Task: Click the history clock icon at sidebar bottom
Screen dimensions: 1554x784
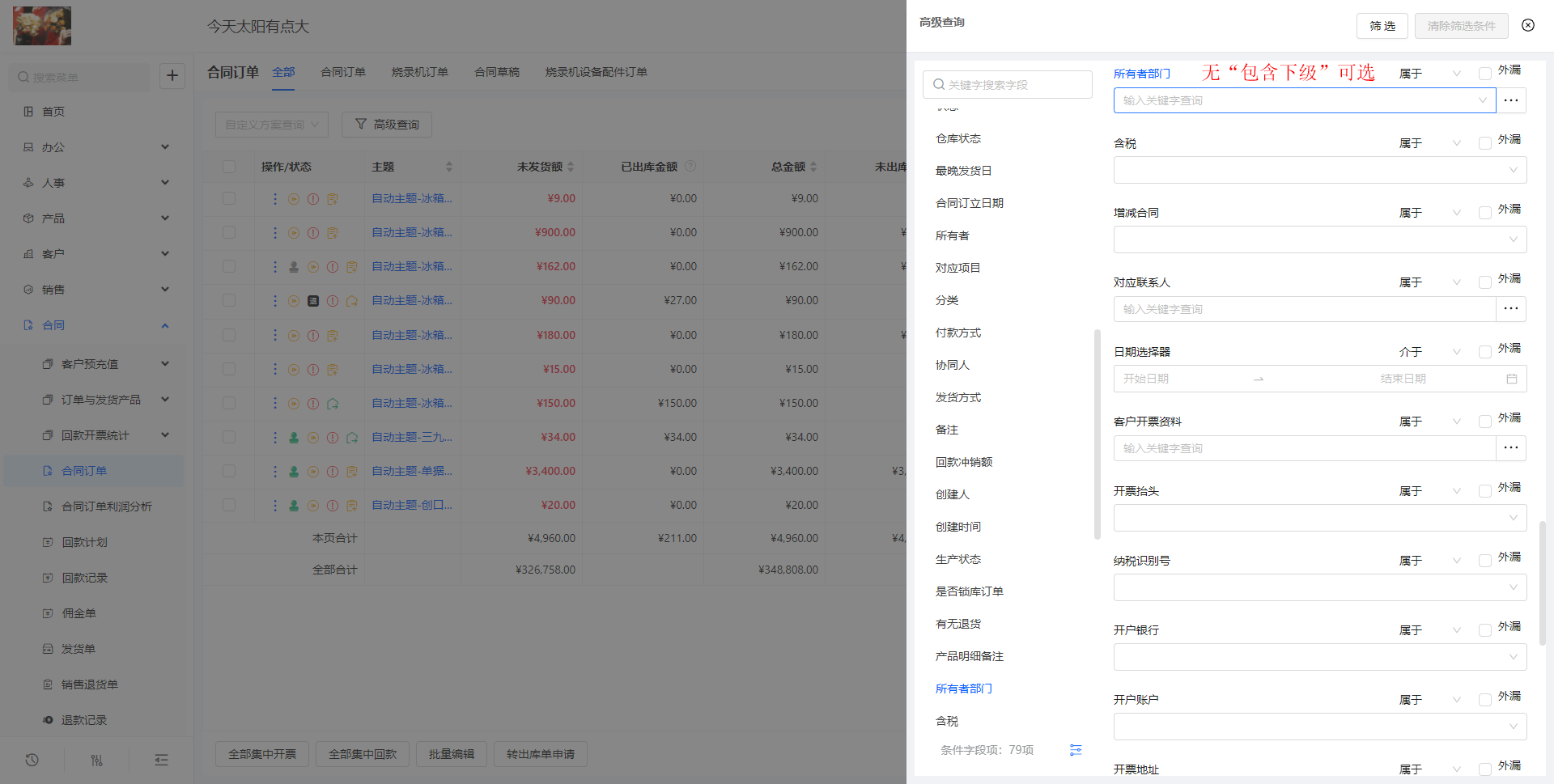Action: pos(32,760)
